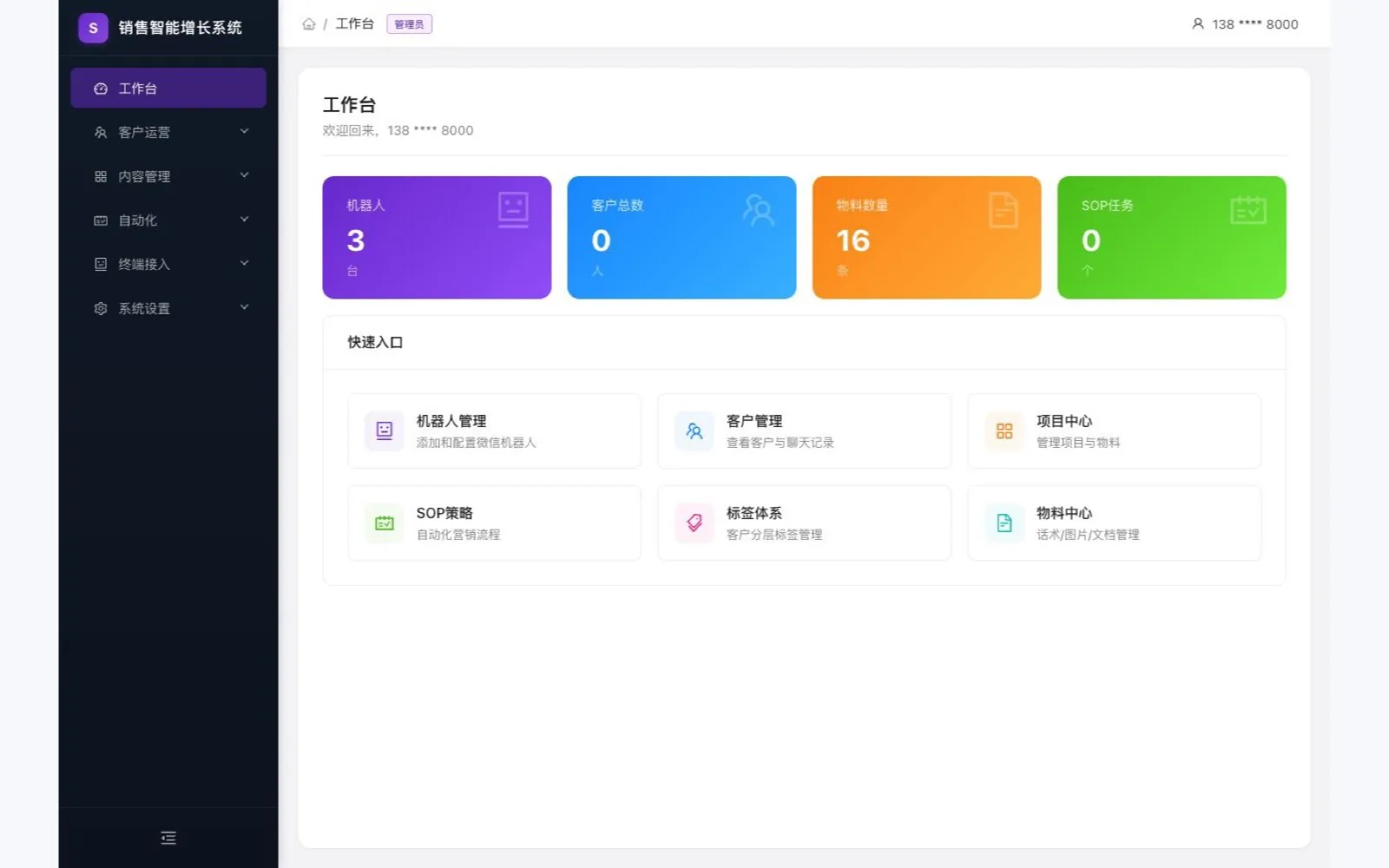This screenshot has height=868, width=1389.
Task: Click the 客户总数 value 0
Action: pos(601,240)
